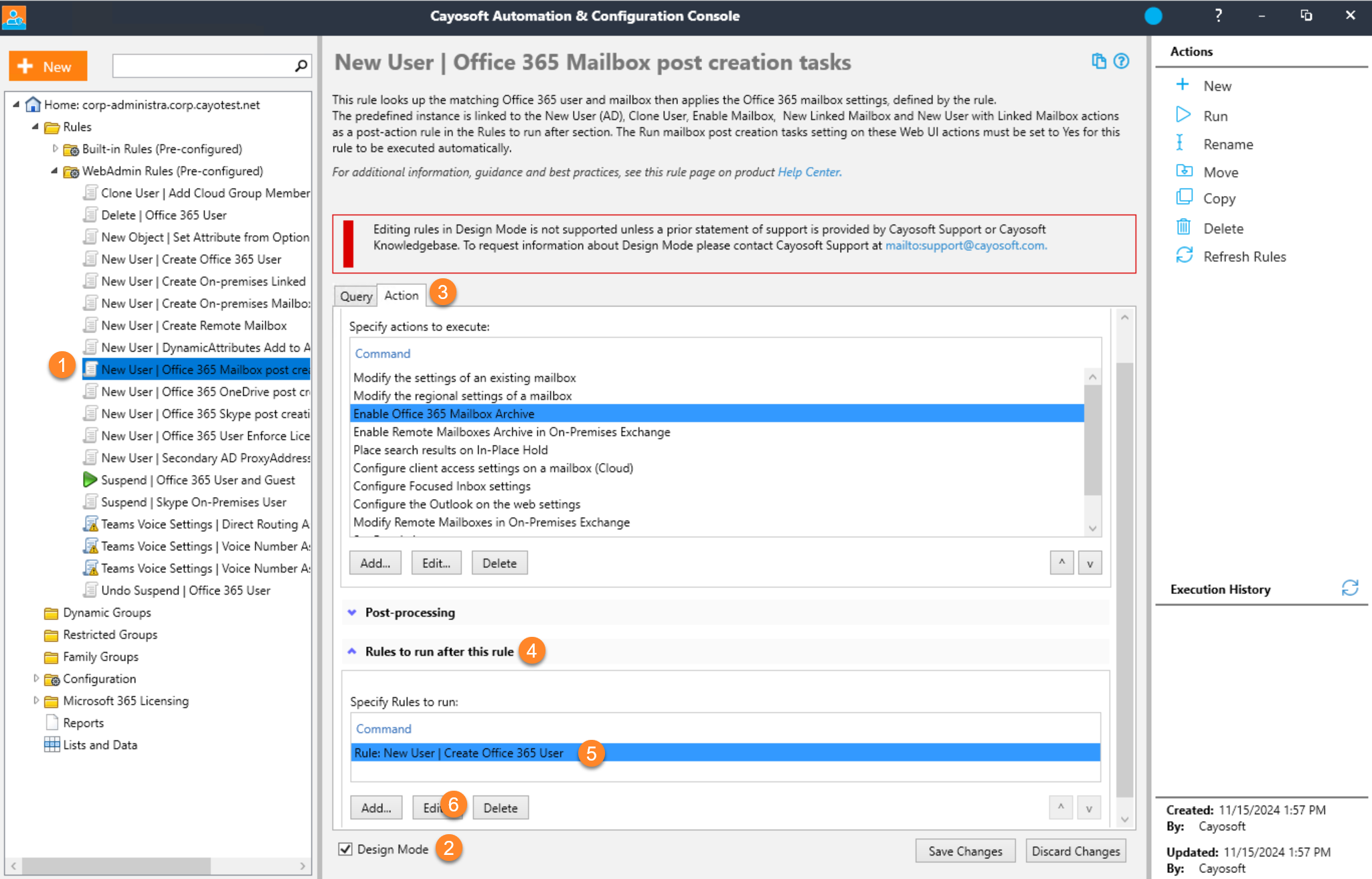
Task: Select New User | Create Remote Mailbox rule
Action: click(x=194, y=325)
